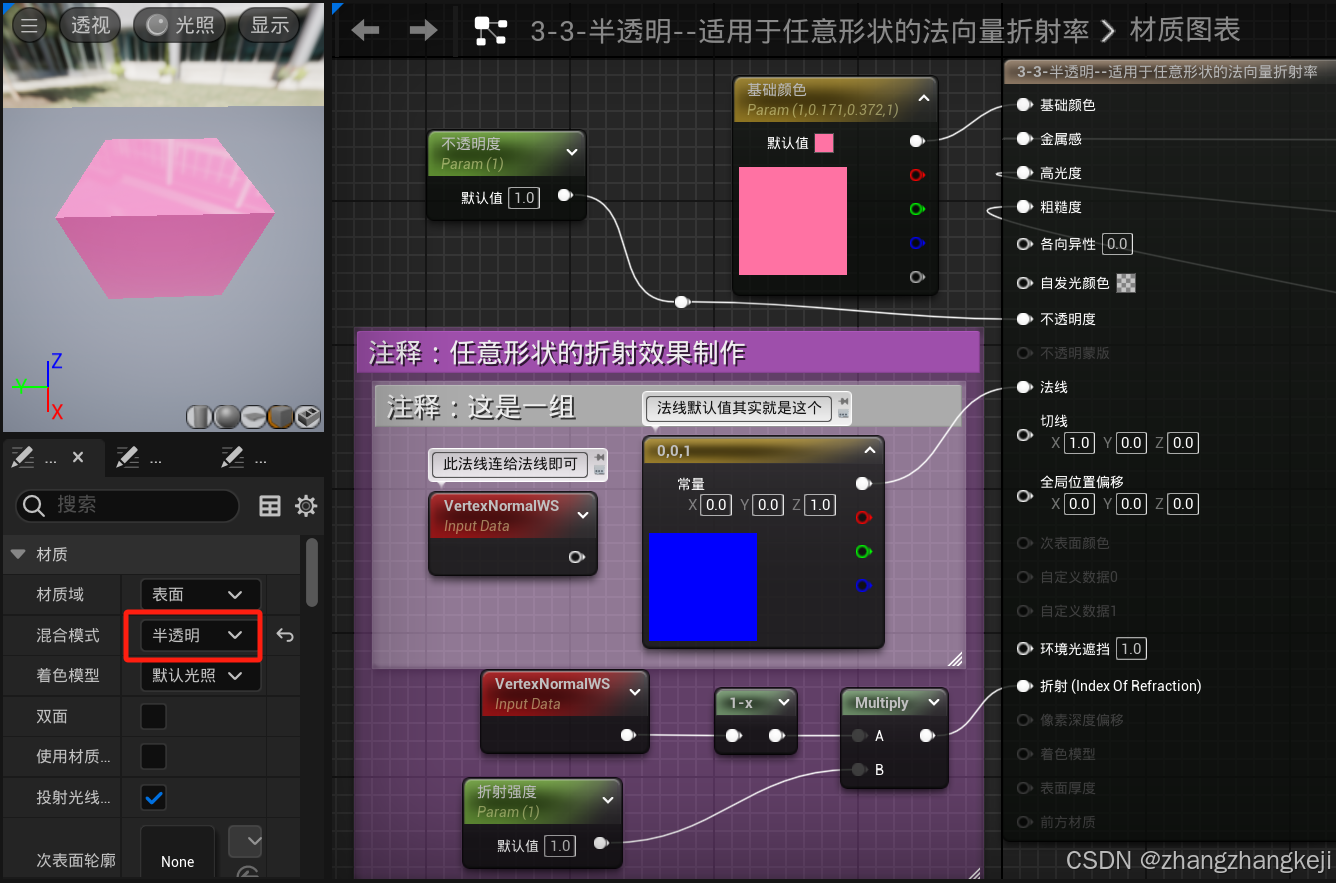Select the sphere preview shape icon
1336x883 pixels.
[x=224, y=416]
